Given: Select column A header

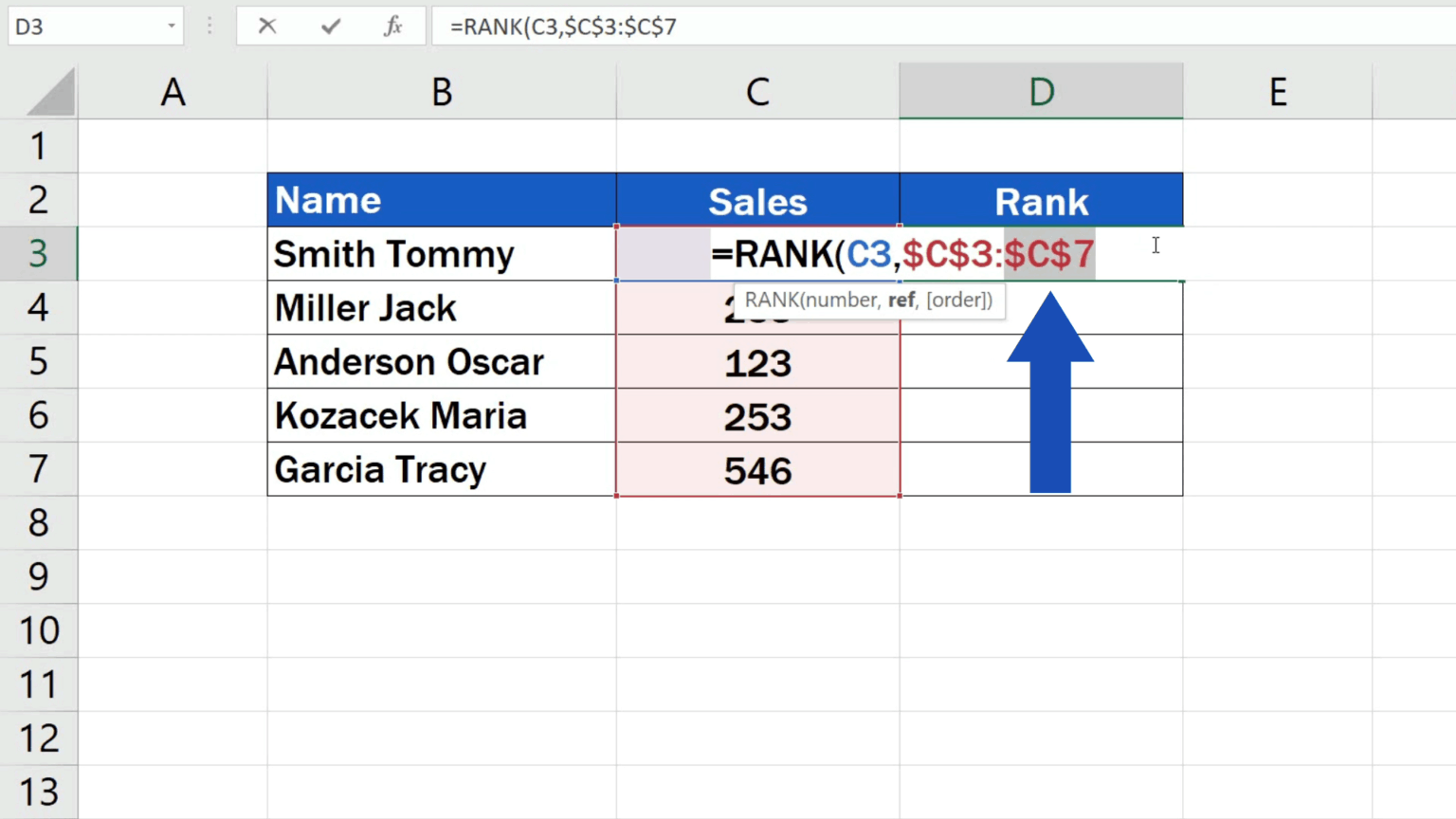Looking at the screenshot, I should coord(173,91).
